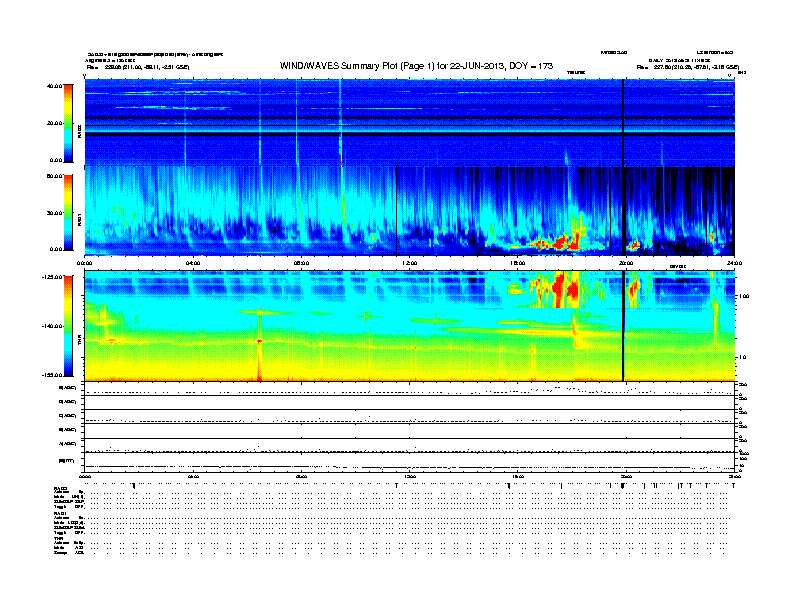Click the RAD1 intensity color bar
Screen dimensions: 792x612
tap(68, 212)
